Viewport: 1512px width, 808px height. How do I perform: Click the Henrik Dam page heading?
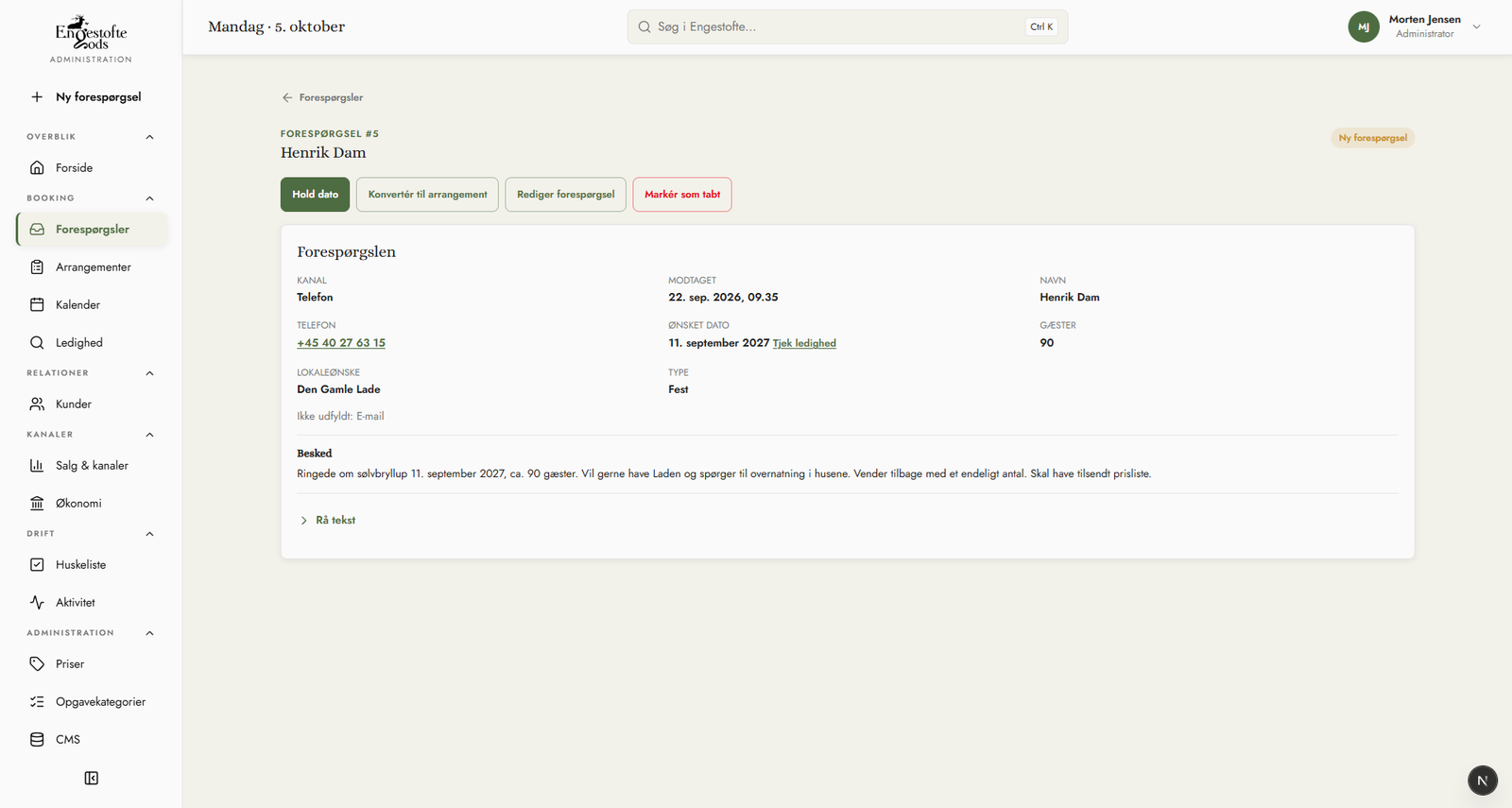pyautogui.click(x=323, y=153)
